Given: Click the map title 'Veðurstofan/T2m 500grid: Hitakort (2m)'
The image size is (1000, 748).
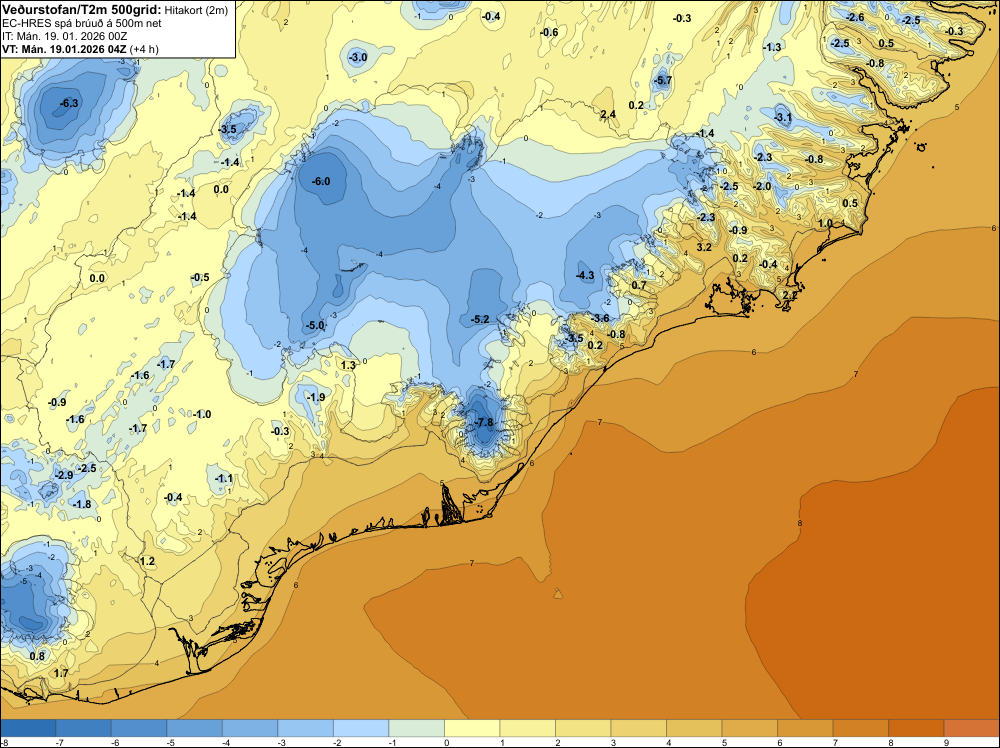Looking at the screenshot, I should (x=115, y=10).
